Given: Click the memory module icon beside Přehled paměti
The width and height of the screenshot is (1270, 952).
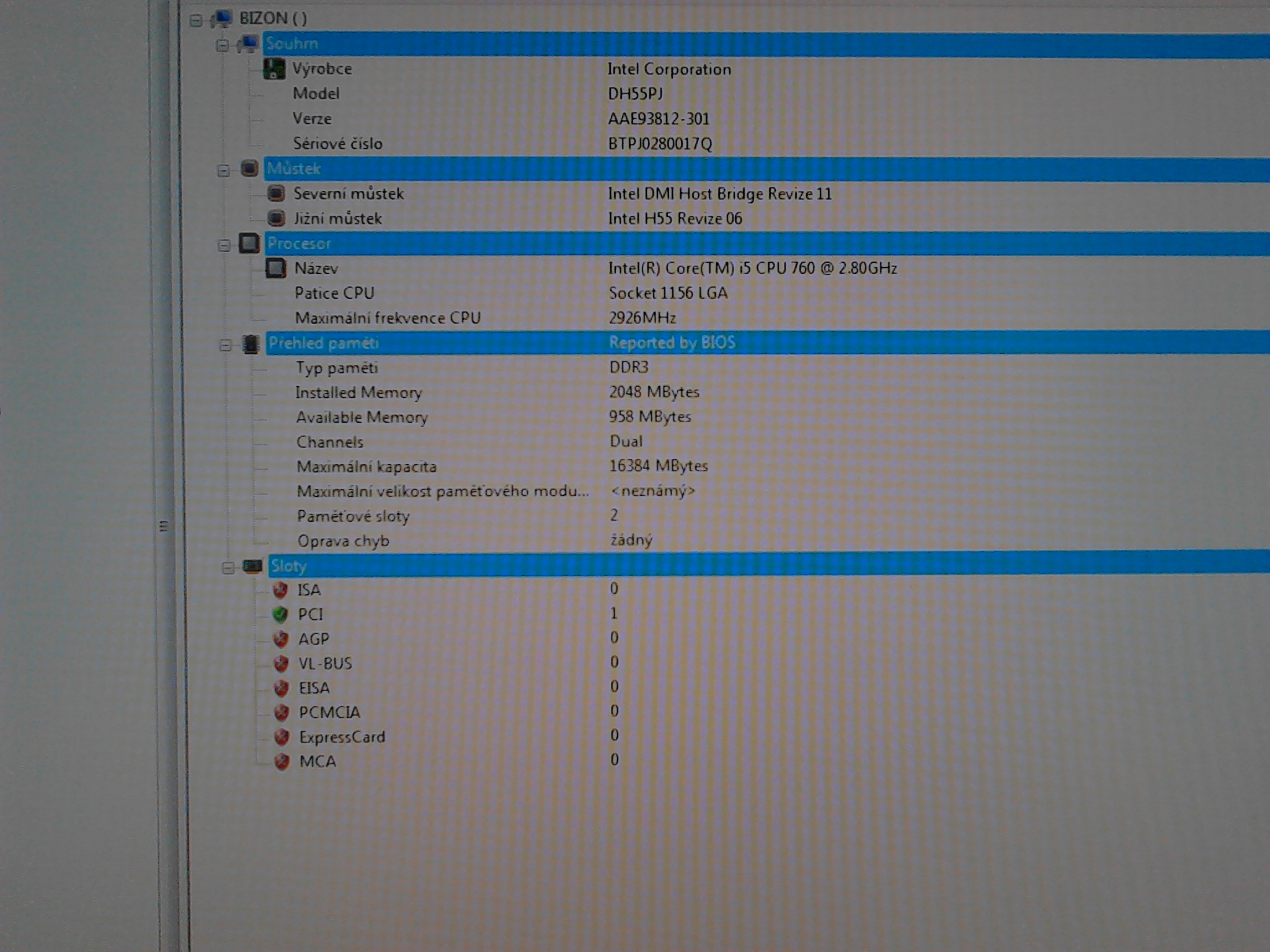Looking at the screenshot, I should 251,343.
